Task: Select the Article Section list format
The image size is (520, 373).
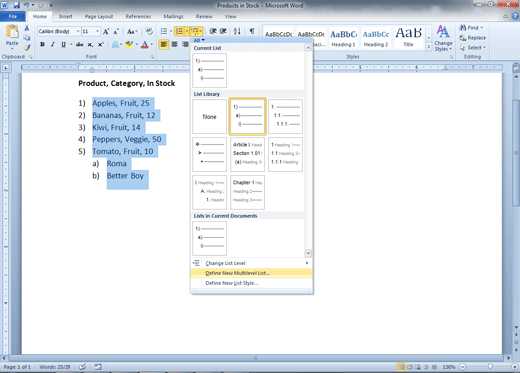Action: 247,154
